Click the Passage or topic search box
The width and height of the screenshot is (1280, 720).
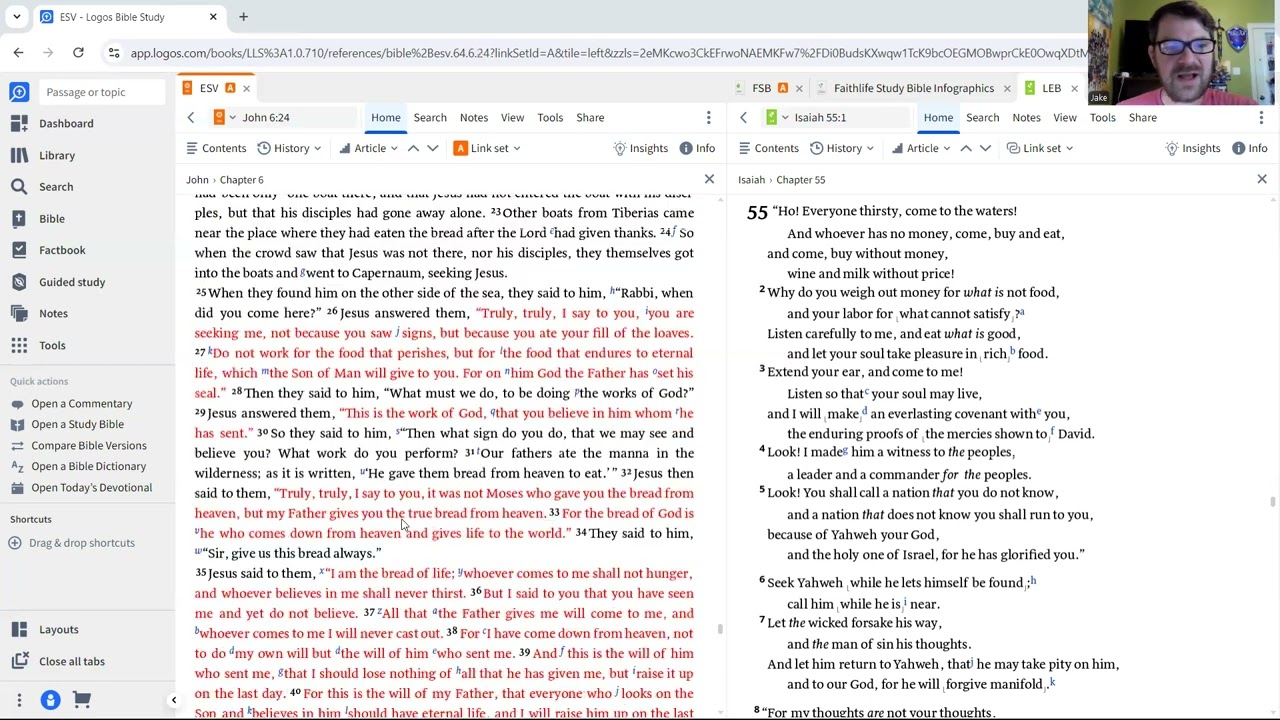pos(100,92)
